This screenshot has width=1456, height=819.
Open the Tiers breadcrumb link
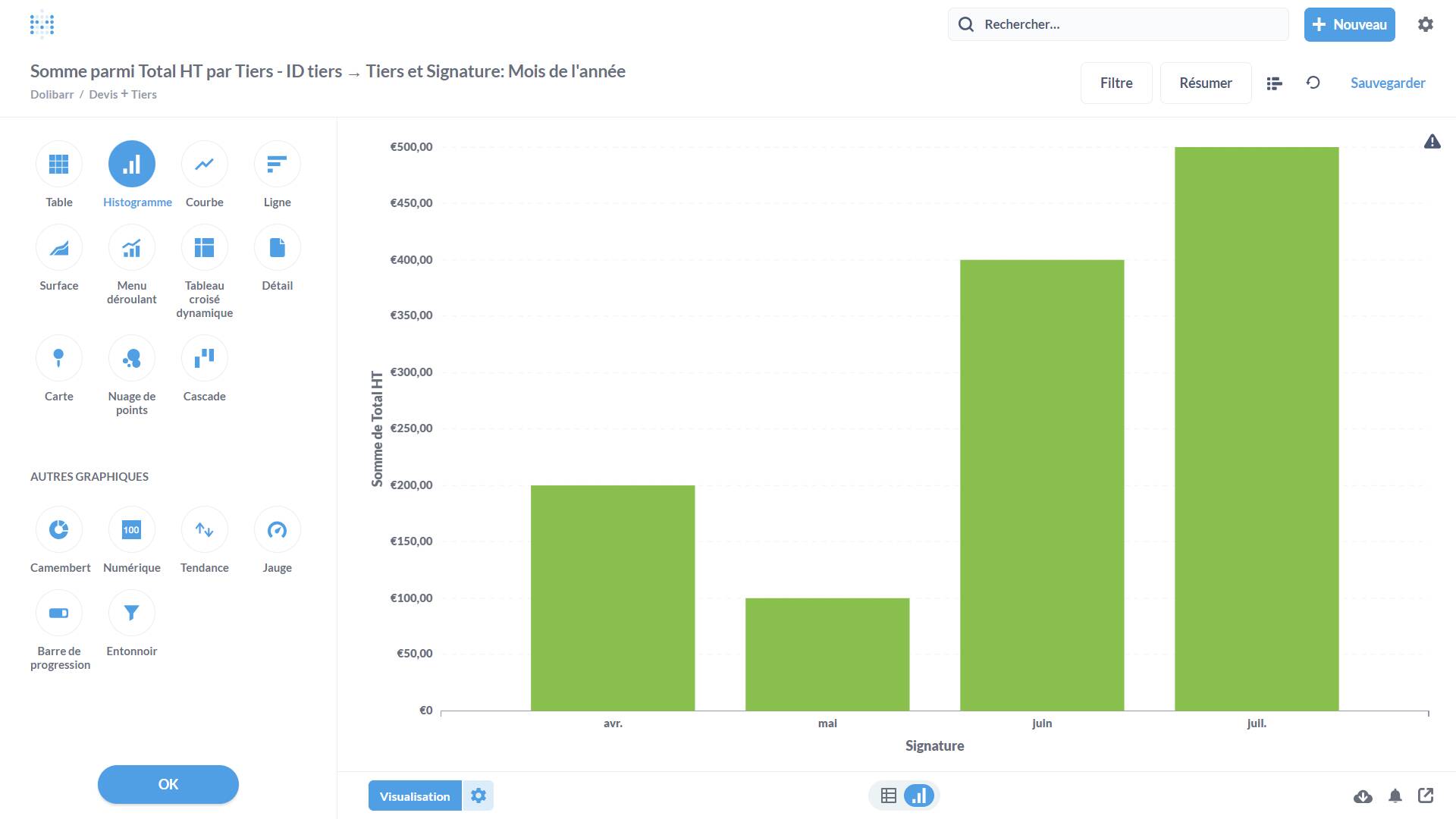[x=144, y=94]
